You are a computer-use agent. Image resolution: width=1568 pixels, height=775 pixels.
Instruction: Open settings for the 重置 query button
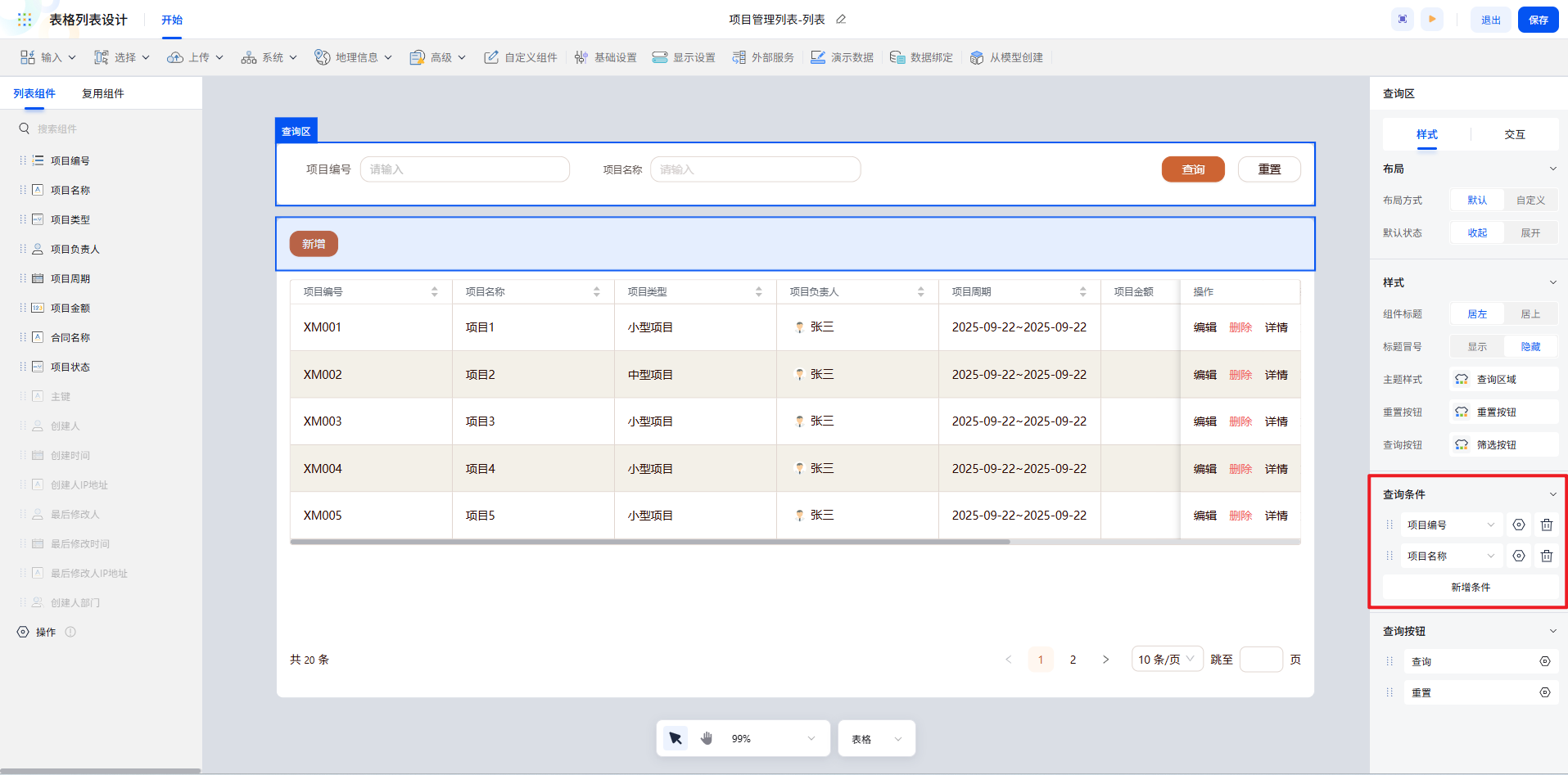(1545, 693)
